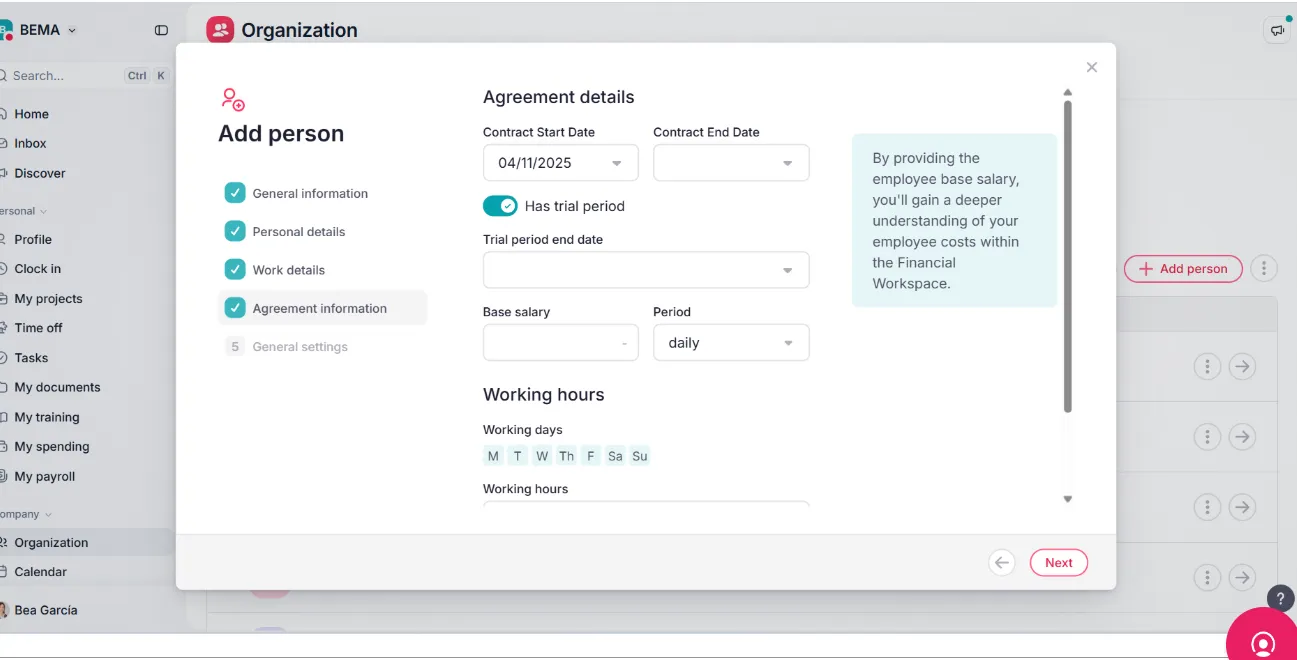
Task: Click the back arrow button in dialog footer
Action: (1001, 563)
